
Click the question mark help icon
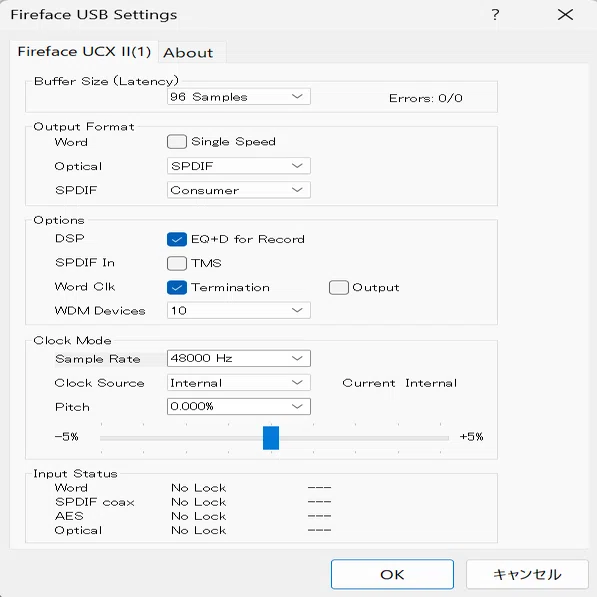pos(495,15)
